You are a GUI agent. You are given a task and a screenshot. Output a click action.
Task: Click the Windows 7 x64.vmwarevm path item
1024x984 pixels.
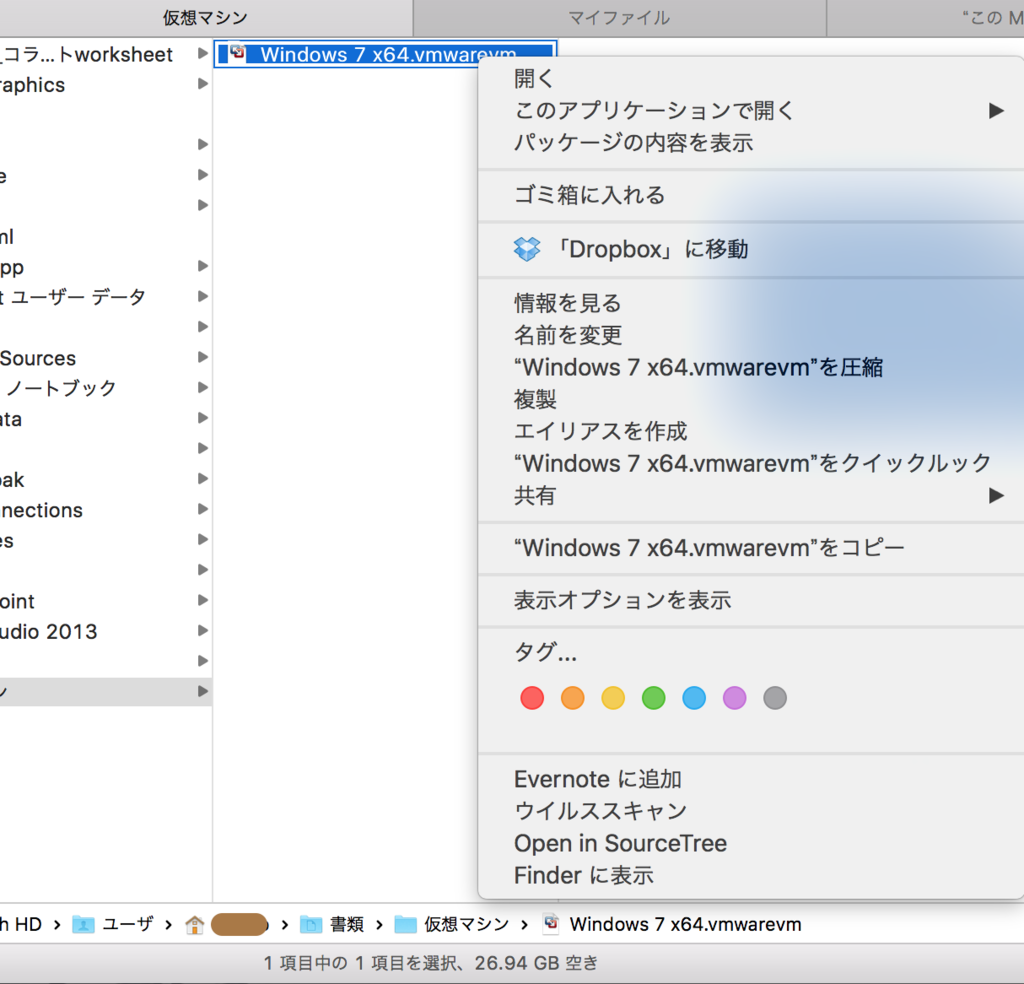(685, 925)
